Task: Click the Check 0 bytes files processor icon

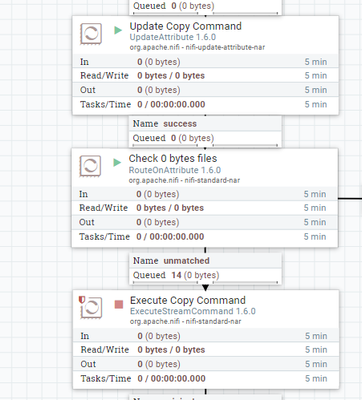Action: (90, 166)
